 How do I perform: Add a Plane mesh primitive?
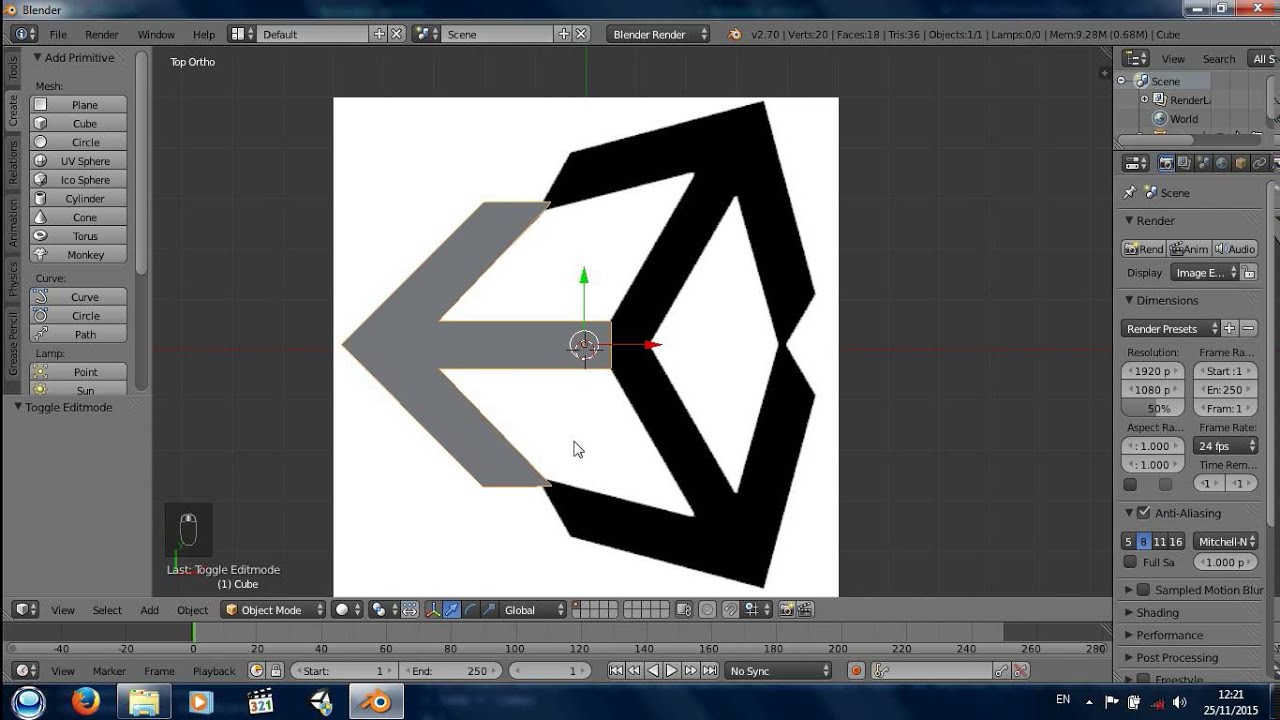(x=78, y=104)
